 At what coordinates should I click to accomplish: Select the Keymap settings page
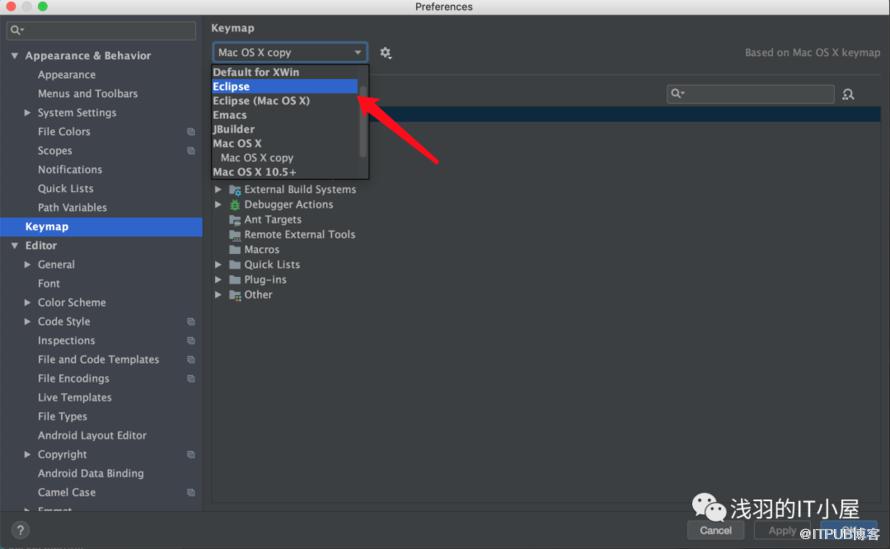(101, 227)
